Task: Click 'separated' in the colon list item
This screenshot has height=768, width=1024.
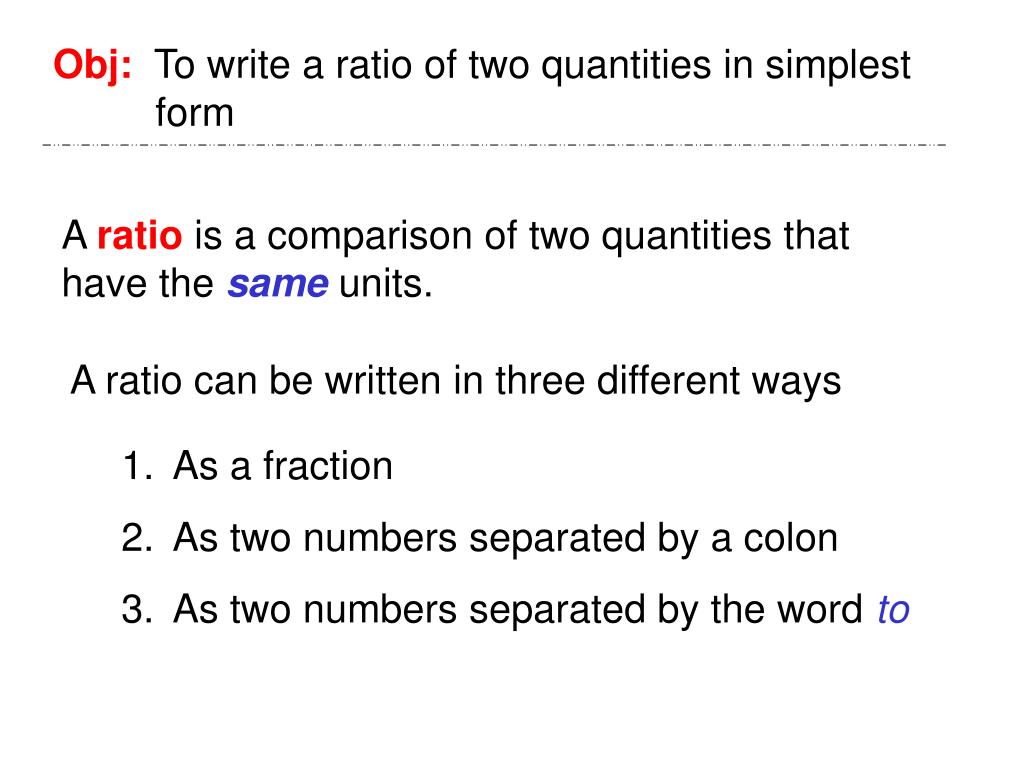Action: [x=557, y=539]
